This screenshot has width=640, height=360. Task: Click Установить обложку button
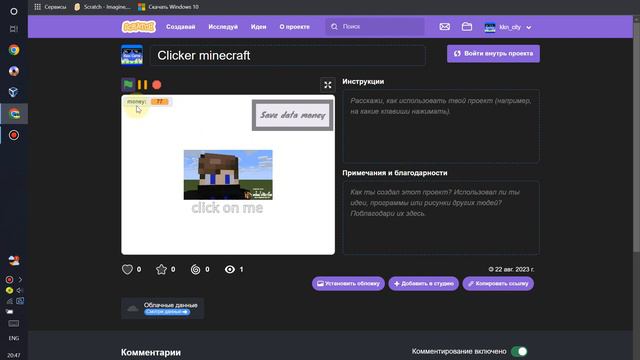348,284
